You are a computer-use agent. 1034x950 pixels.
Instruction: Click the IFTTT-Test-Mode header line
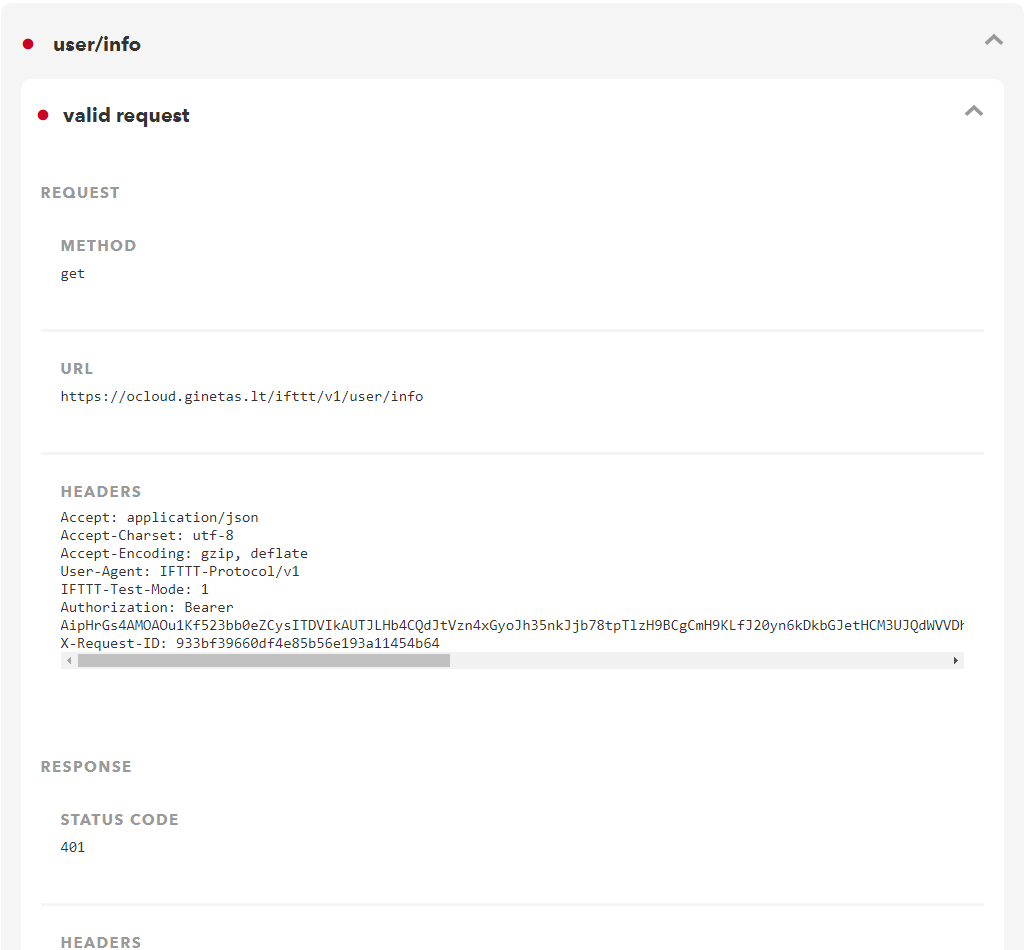pyautogui.click(x=135, y=589)
